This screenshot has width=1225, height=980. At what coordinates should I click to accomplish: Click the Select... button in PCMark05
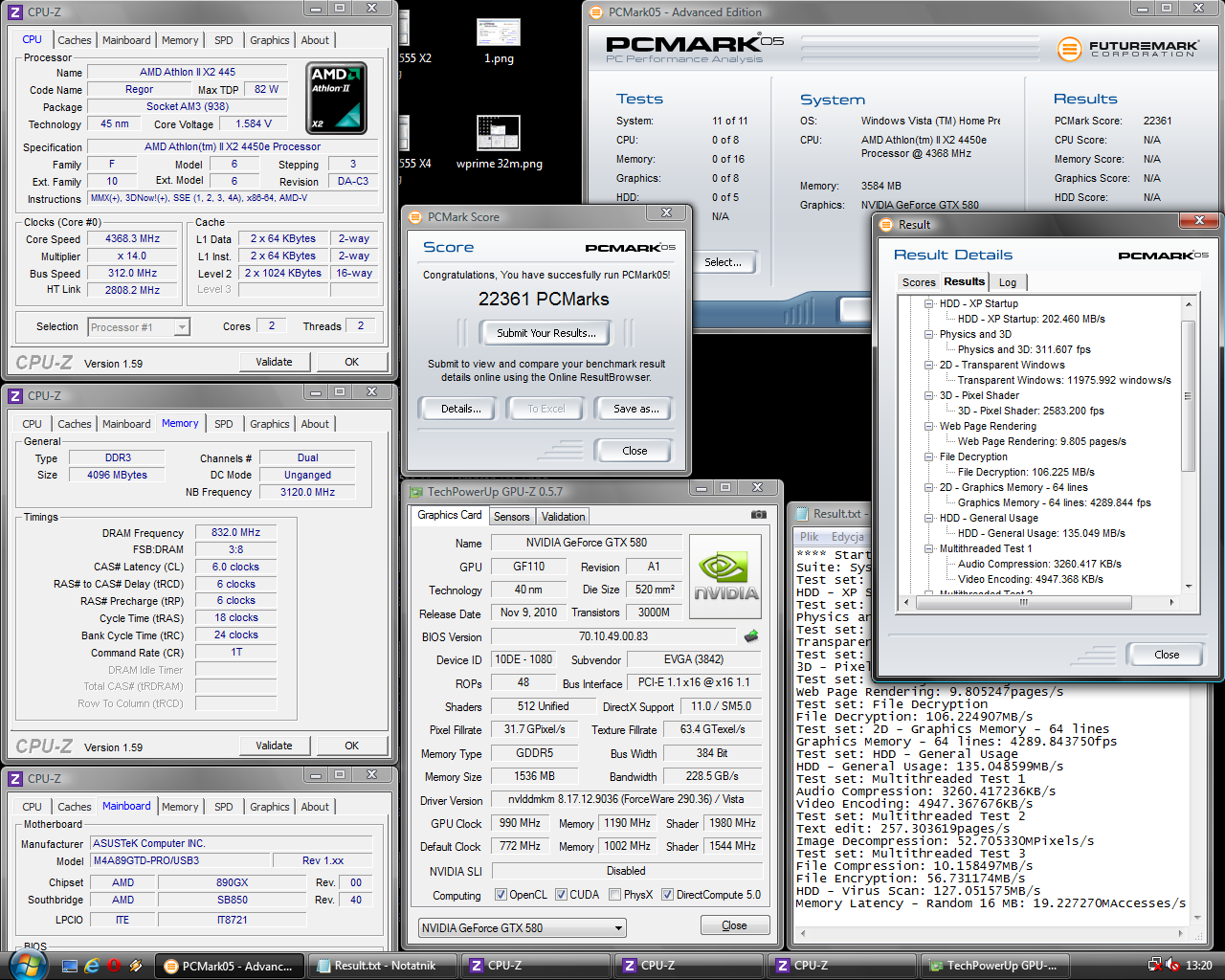click(x=723, y=262)
